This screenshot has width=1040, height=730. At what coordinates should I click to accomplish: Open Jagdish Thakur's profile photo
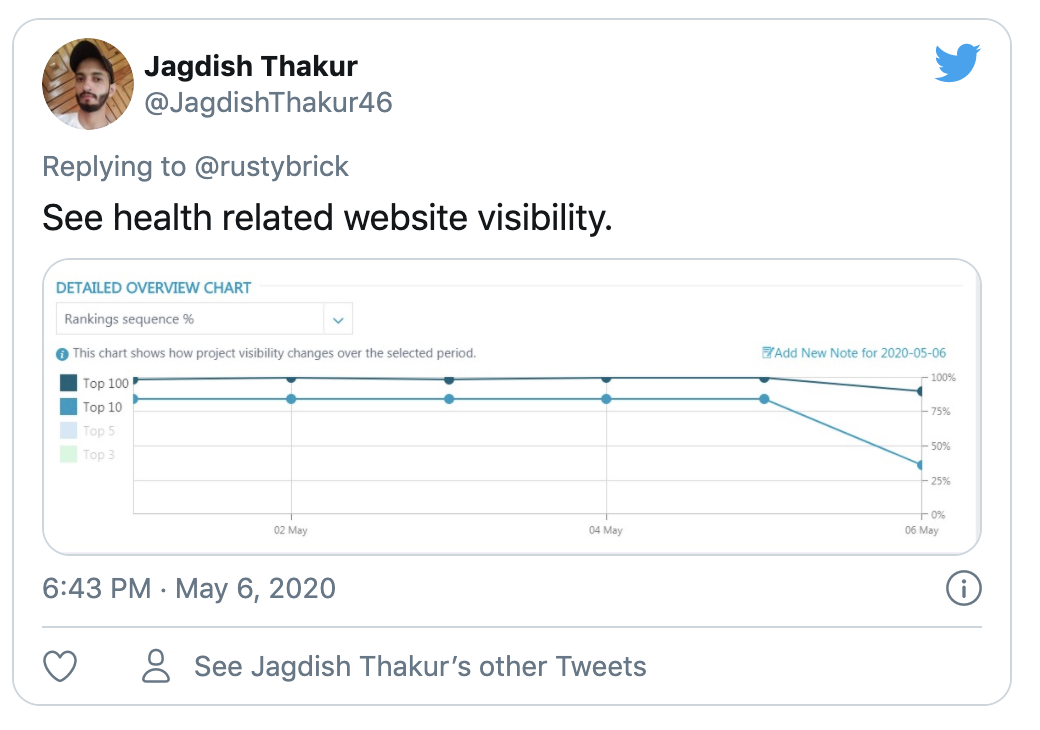click(x=88, y=84)
